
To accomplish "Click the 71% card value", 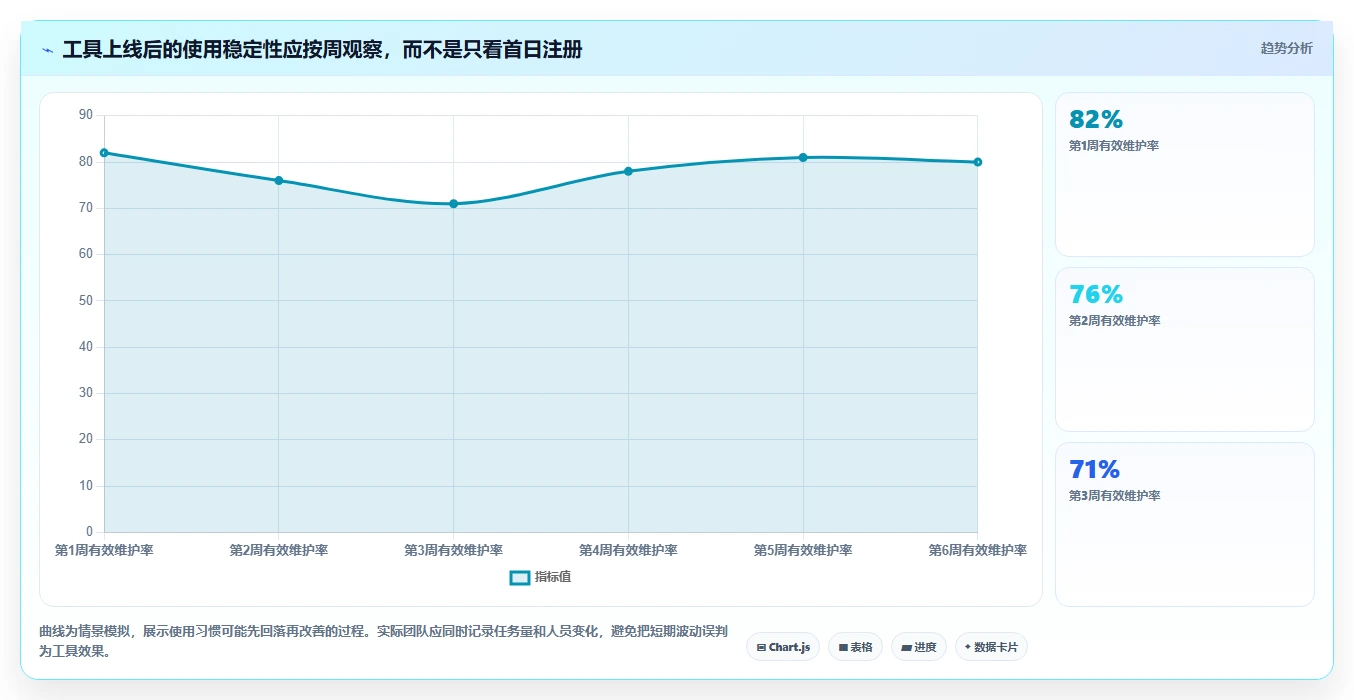I will 1095,470.
